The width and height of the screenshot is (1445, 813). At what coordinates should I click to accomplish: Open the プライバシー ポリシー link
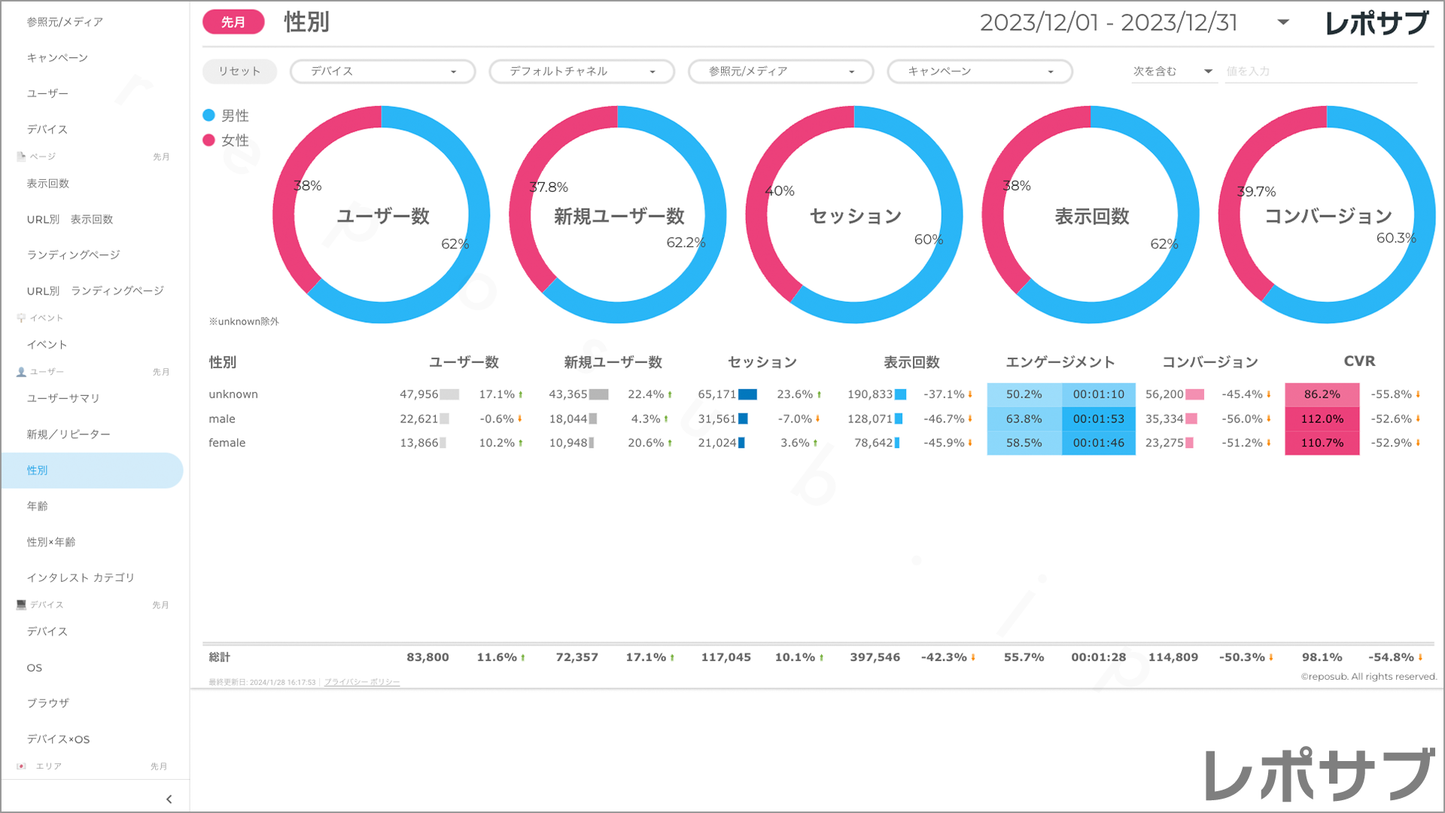(362, 682)
